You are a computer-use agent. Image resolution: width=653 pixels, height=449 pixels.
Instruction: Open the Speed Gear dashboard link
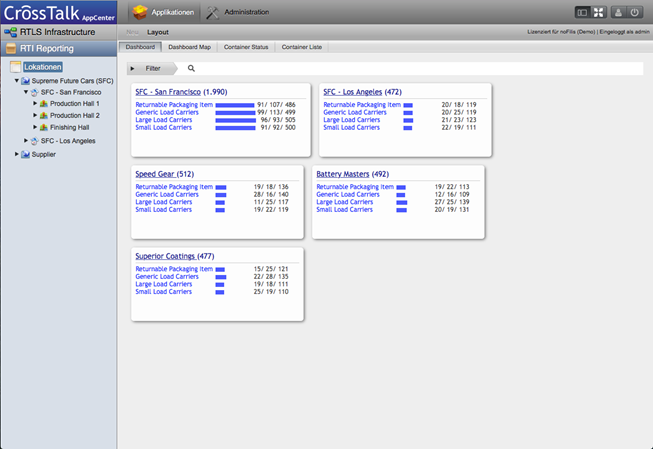[x=155, y=173]
